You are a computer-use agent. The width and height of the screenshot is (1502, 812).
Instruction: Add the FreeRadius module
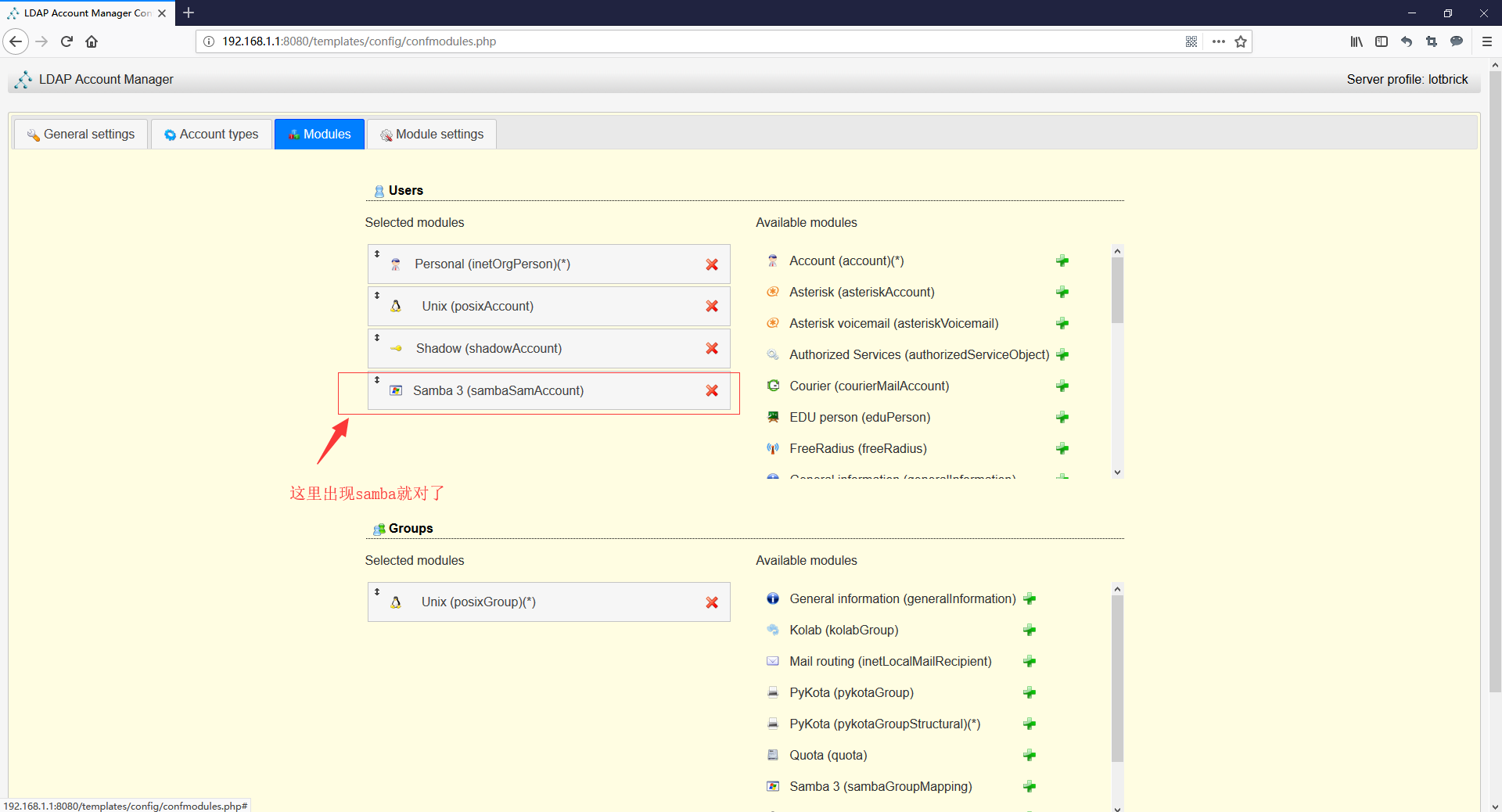pyautogui.click(x=1062, y=449)
